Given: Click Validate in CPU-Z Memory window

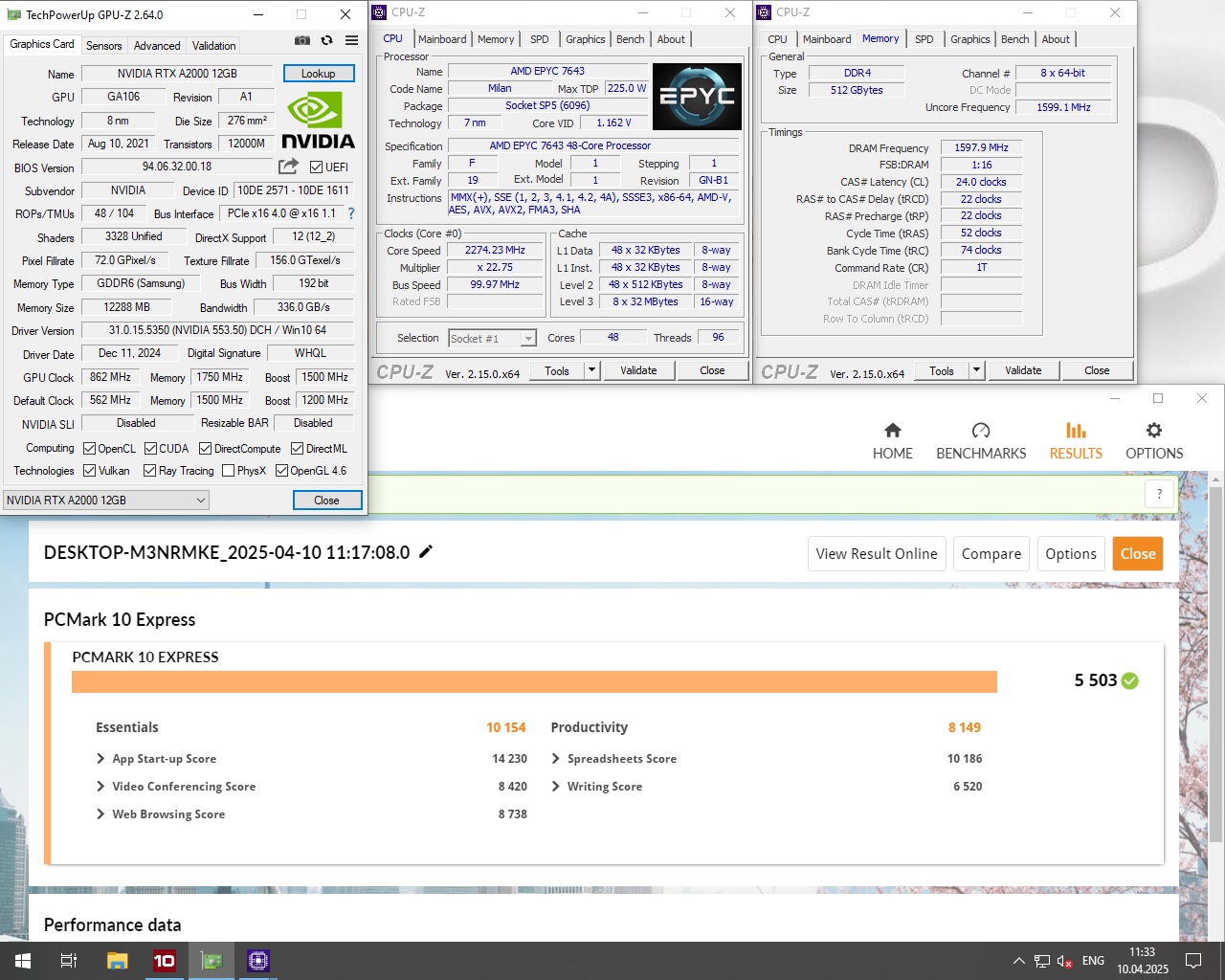Looking at the screenshot, I should (1023, 370).
